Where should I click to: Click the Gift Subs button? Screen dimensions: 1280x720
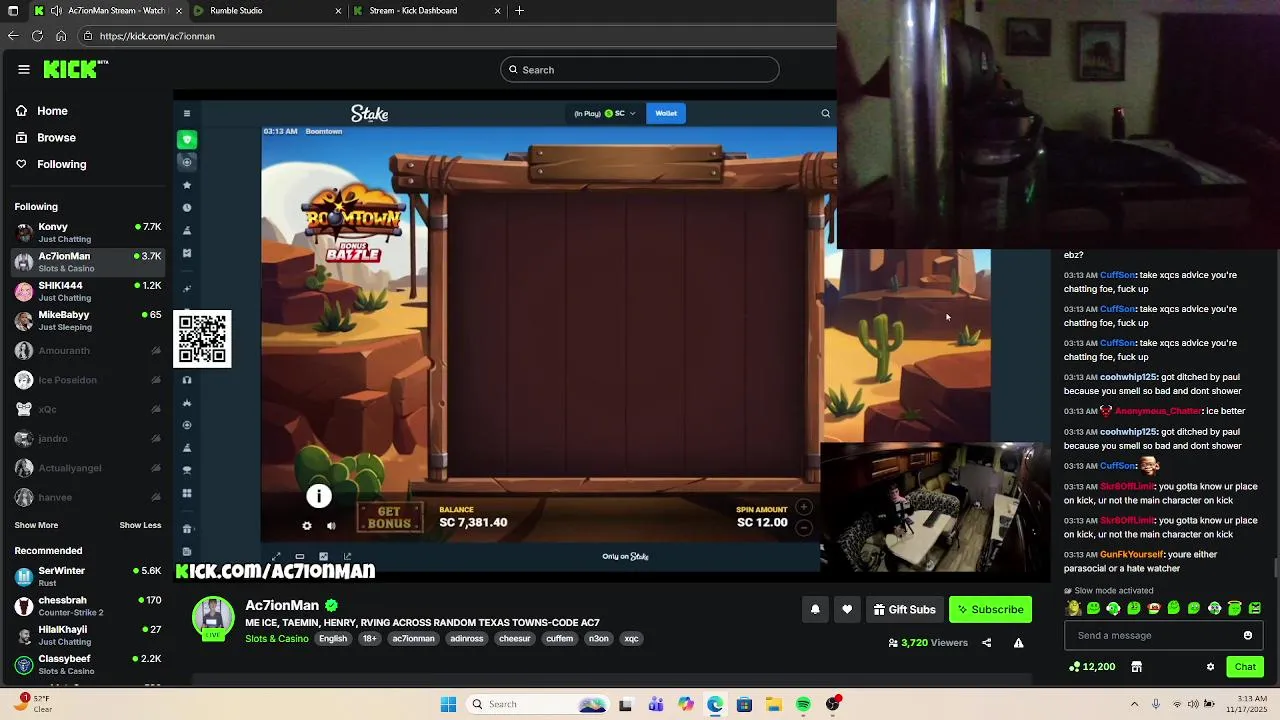[x=904, y=609]
